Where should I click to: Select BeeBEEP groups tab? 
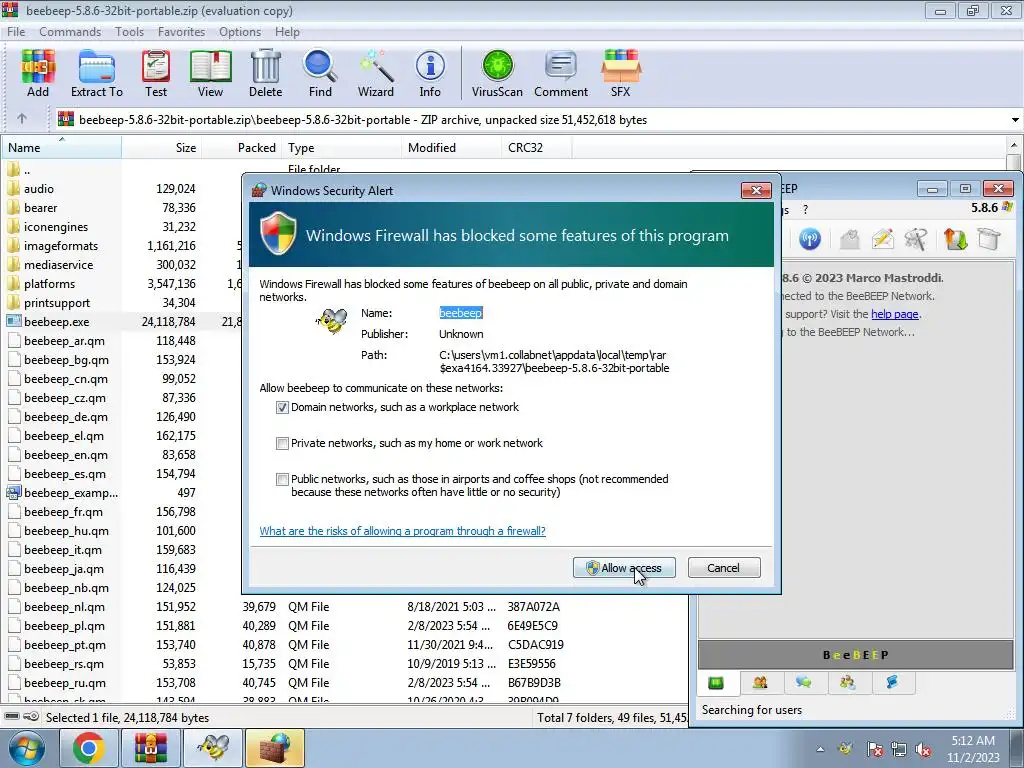[x=848, y=683]
